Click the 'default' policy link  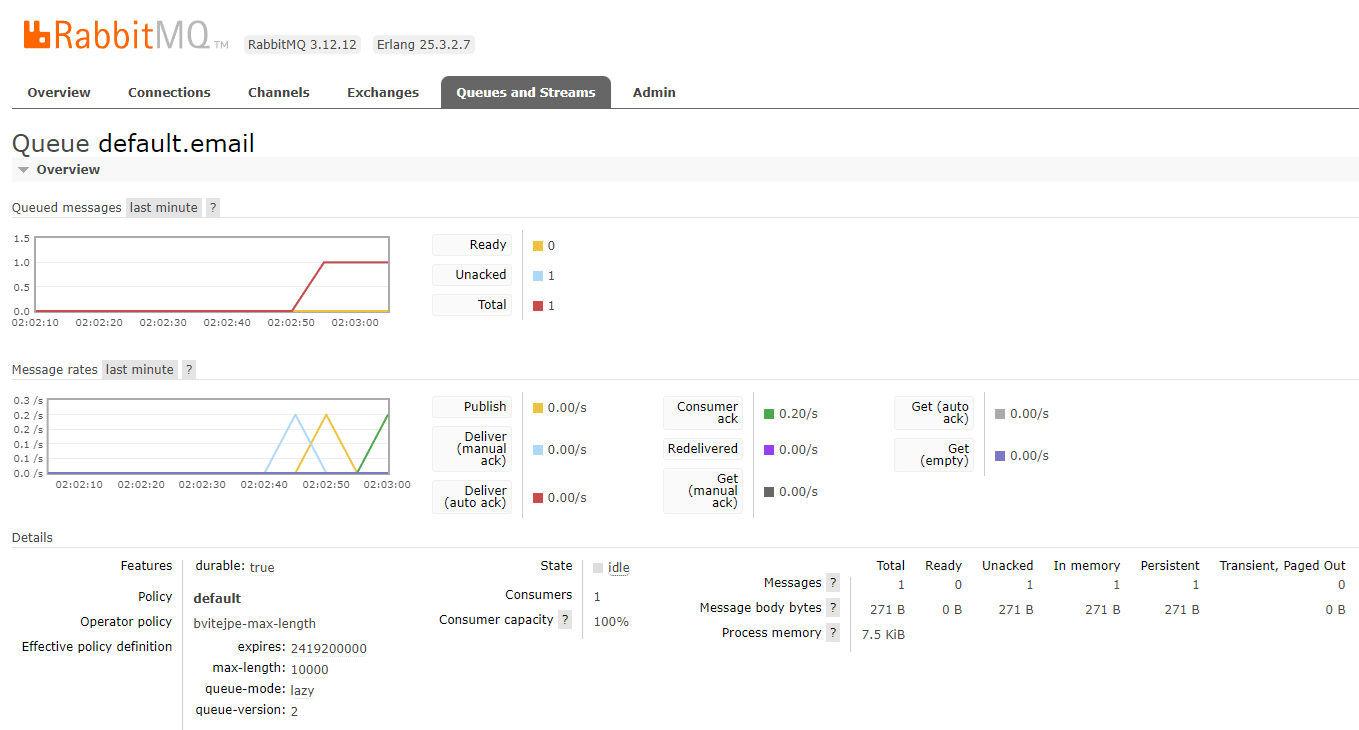click(217, 598)
